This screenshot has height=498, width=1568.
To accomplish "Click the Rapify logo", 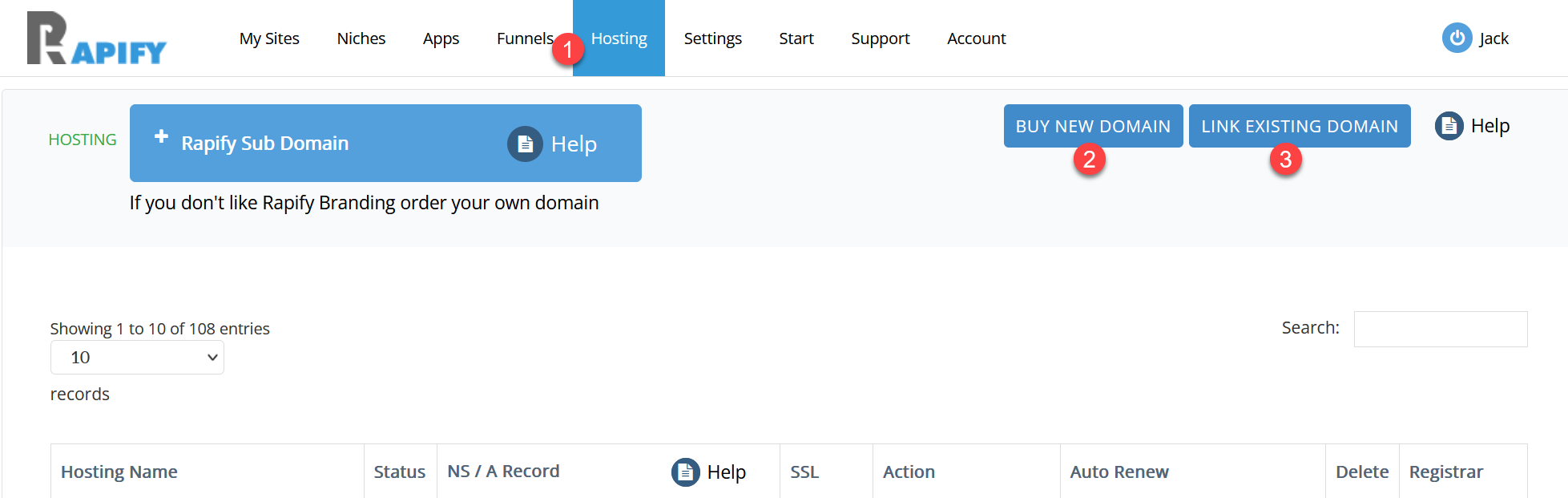I will pyautogui.click(x=96, y=38).
